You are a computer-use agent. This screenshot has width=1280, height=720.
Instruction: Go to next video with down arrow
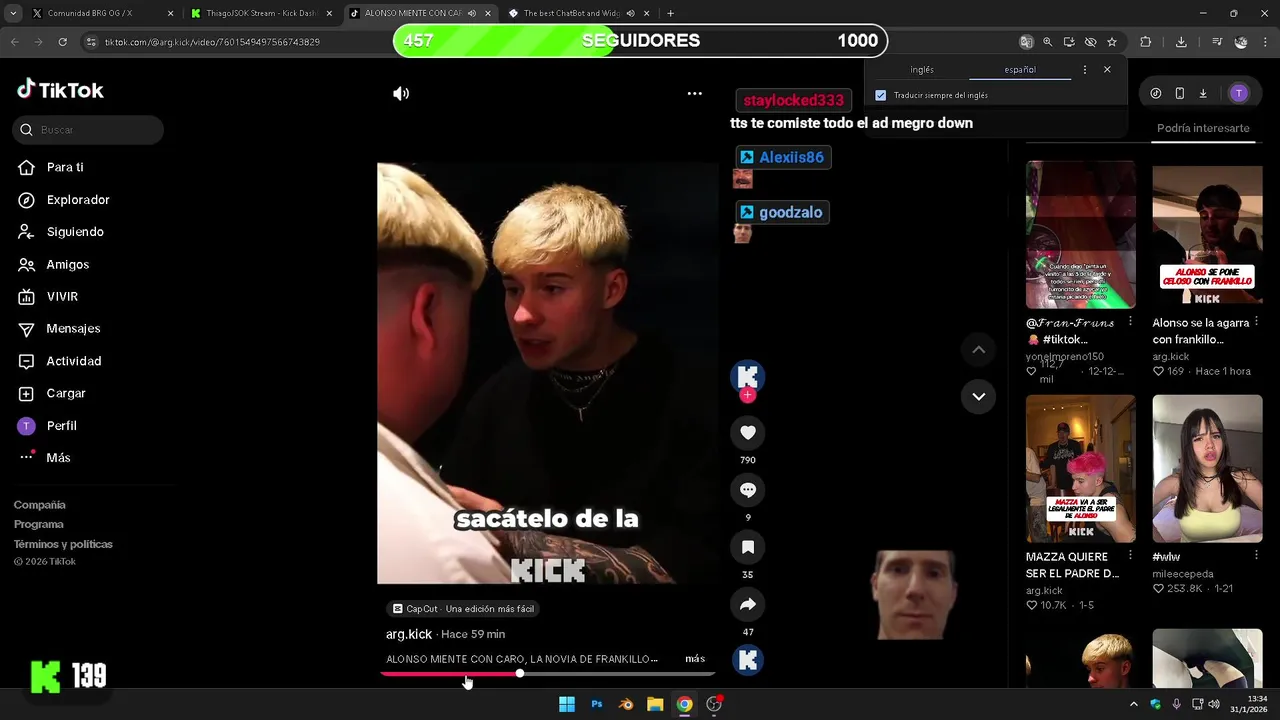pyautogui.click(x=978, y=396)
